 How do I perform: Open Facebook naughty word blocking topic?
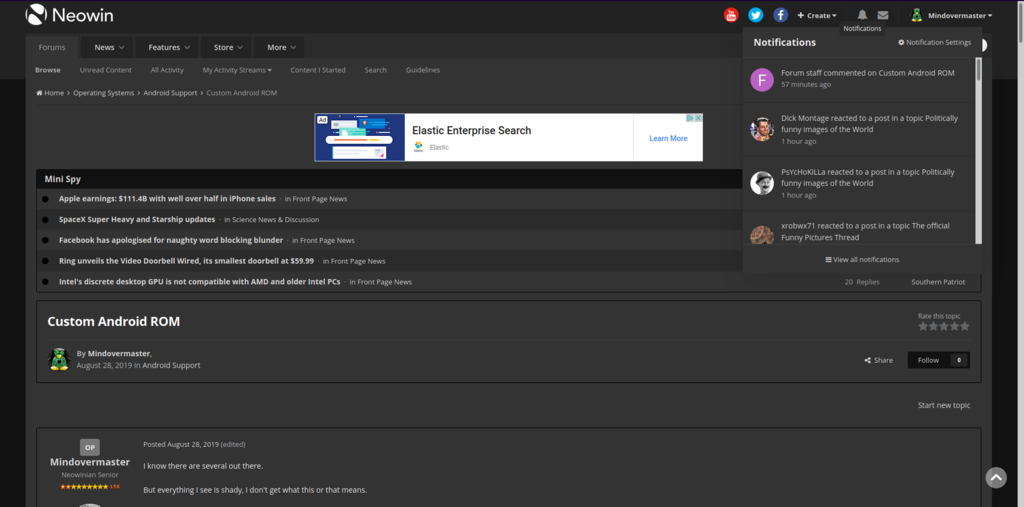coord(171,240)
